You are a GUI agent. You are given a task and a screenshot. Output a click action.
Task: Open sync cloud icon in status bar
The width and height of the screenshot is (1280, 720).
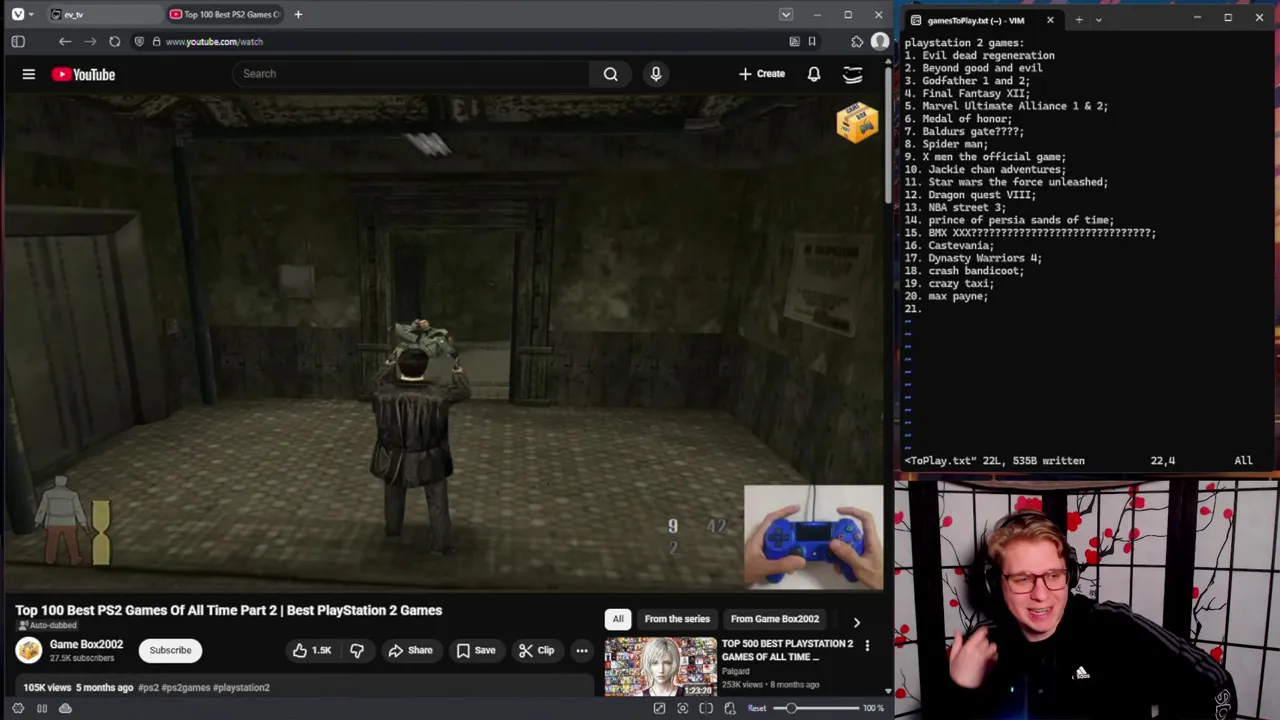(65, 708)
